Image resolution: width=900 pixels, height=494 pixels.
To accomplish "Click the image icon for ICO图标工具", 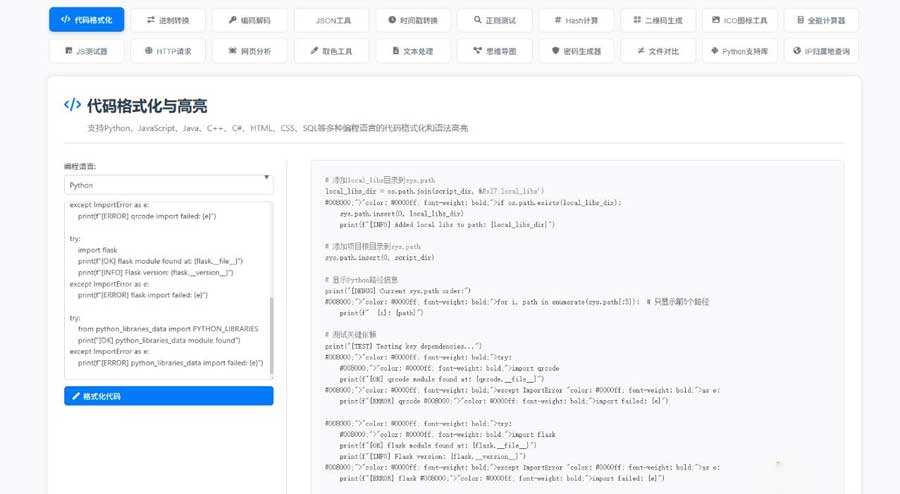I will pos(716,20).
